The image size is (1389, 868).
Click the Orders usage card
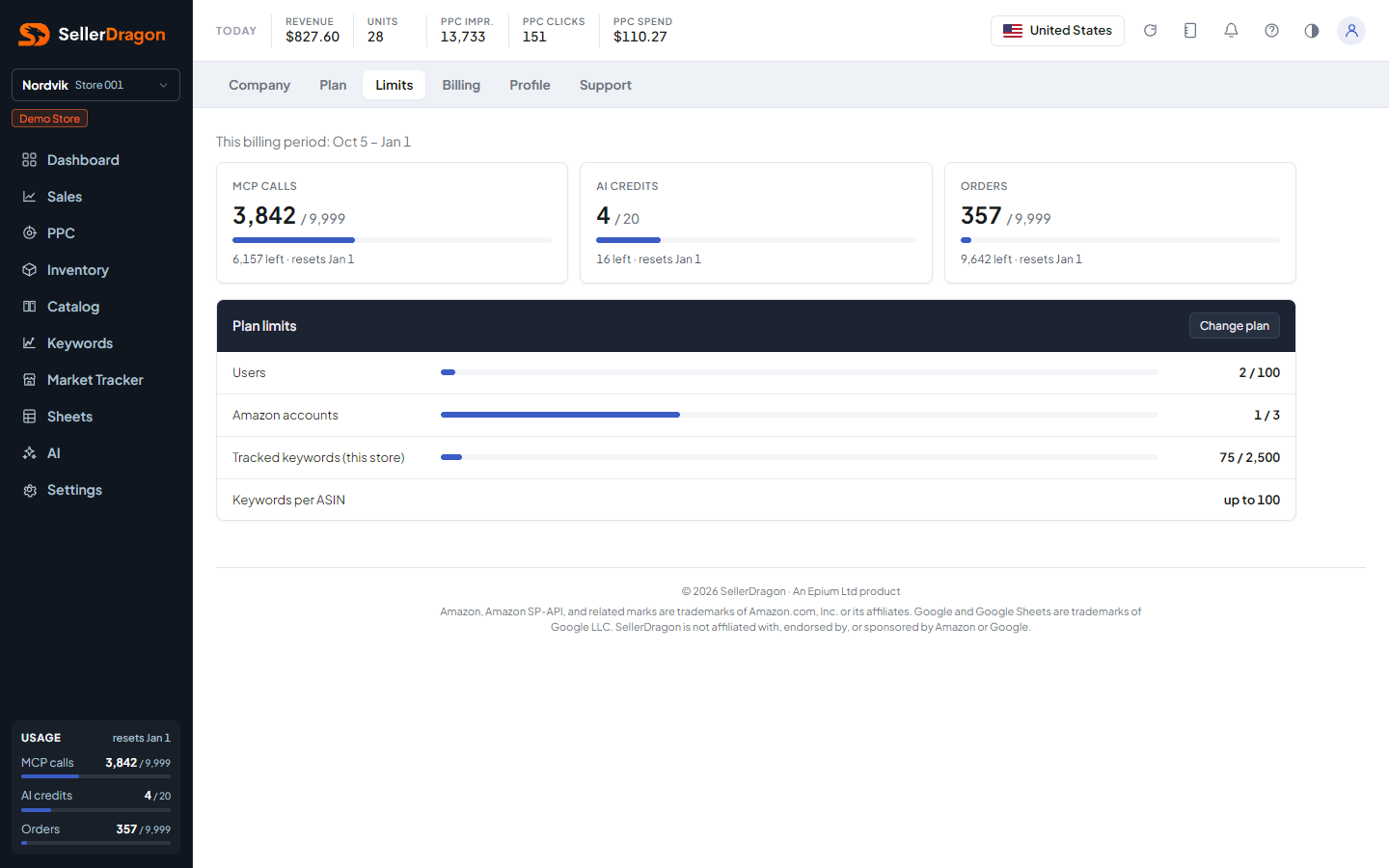[1120, 223]
